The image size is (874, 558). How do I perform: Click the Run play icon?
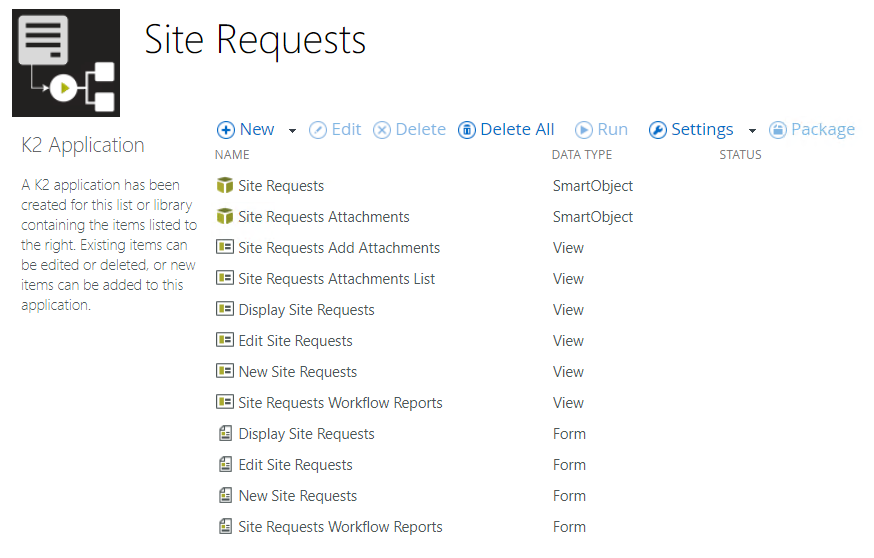[584, 130]
